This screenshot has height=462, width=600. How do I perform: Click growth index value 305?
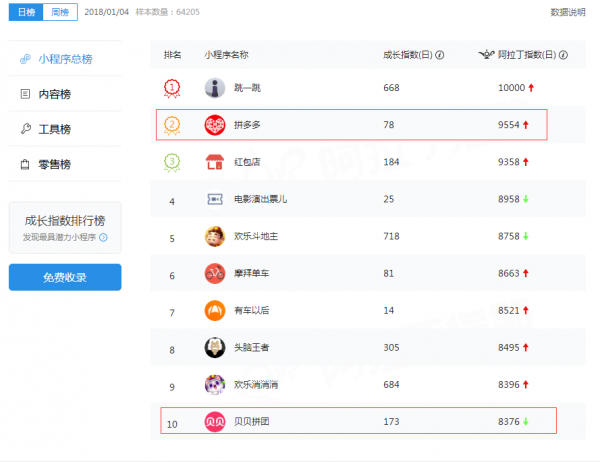(391, 348)
